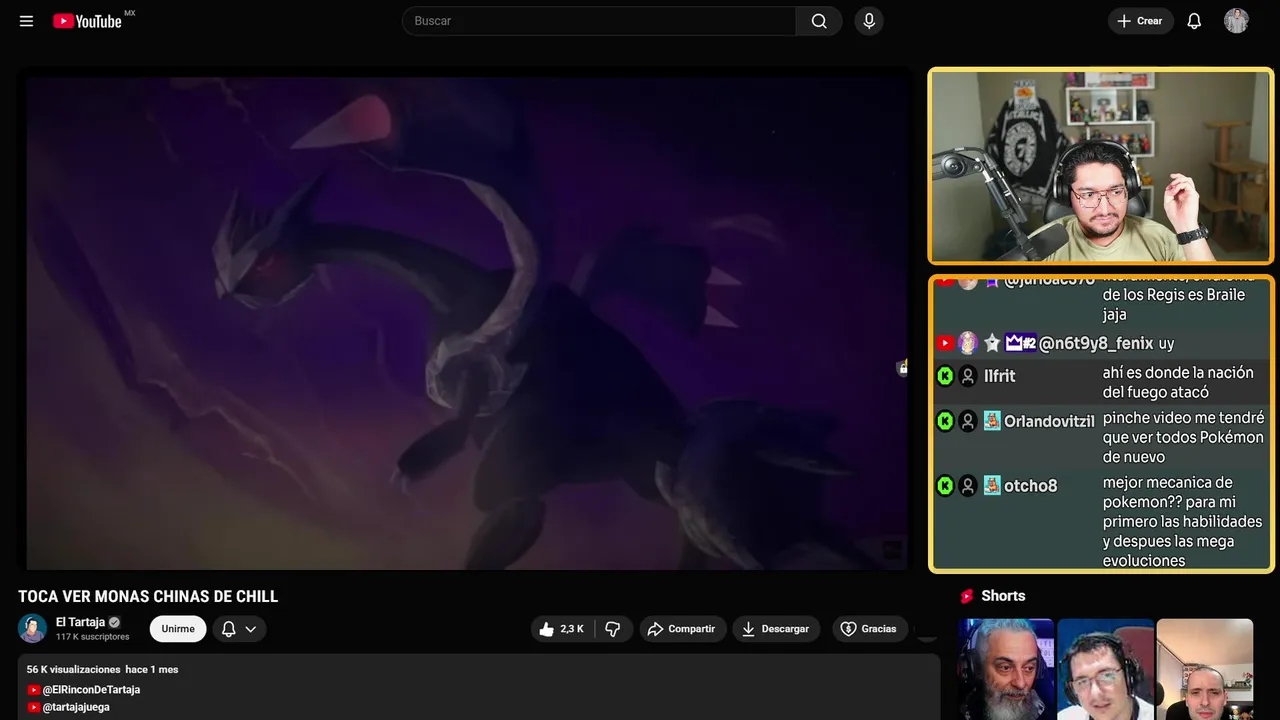Open El Tartaja channel avatar
This screenshot has height=720, width=1280.
(32, 628)
